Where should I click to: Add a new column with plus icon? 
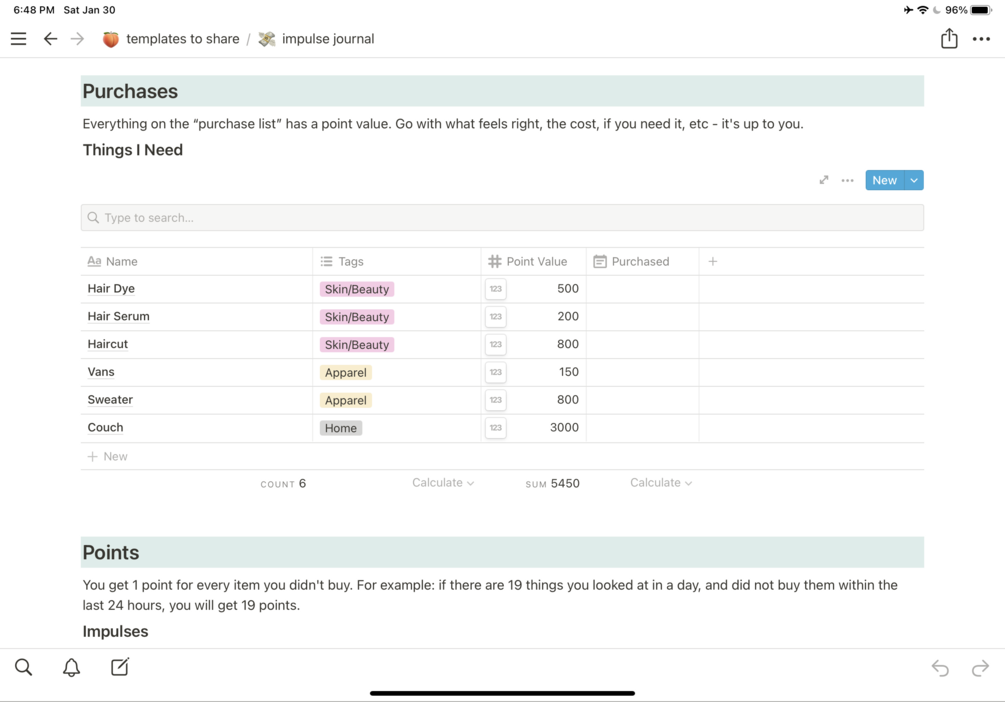(713, 262)
